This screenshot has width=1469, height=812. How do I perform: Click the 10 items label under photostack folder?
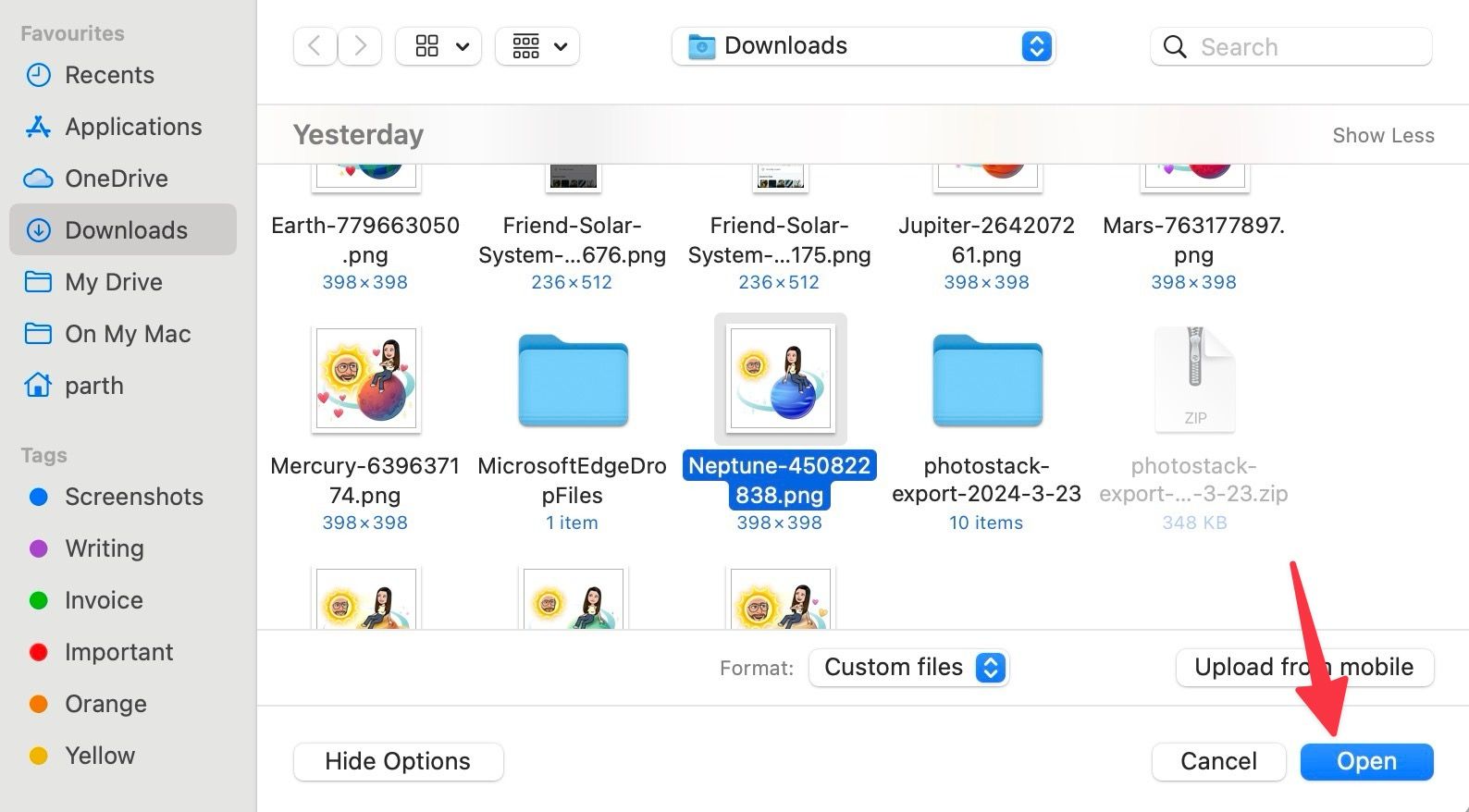tap(986, 523)
